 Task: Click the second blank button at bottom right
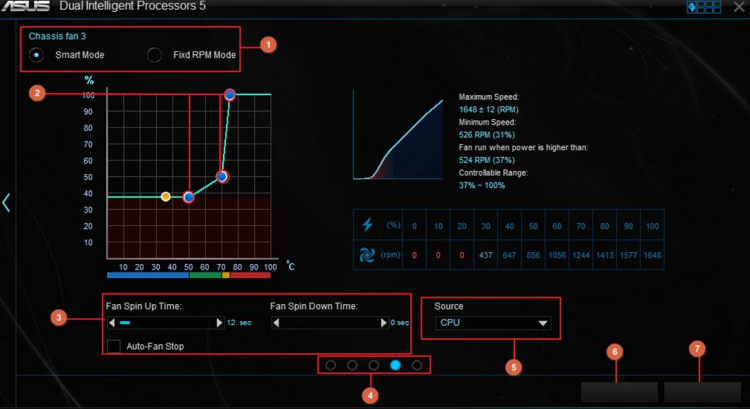(x=703, y=392)
